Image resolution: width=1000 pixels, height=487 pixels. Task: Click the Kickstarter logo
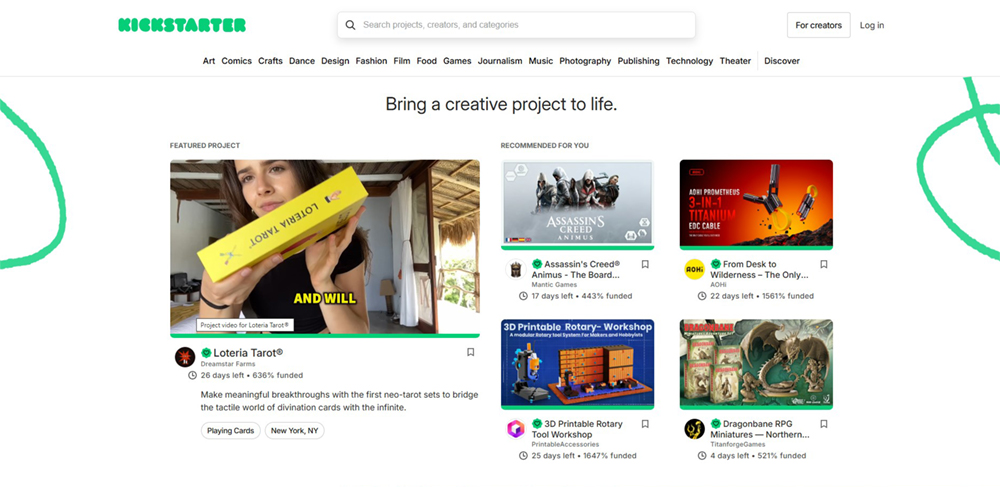coord(182,25)
